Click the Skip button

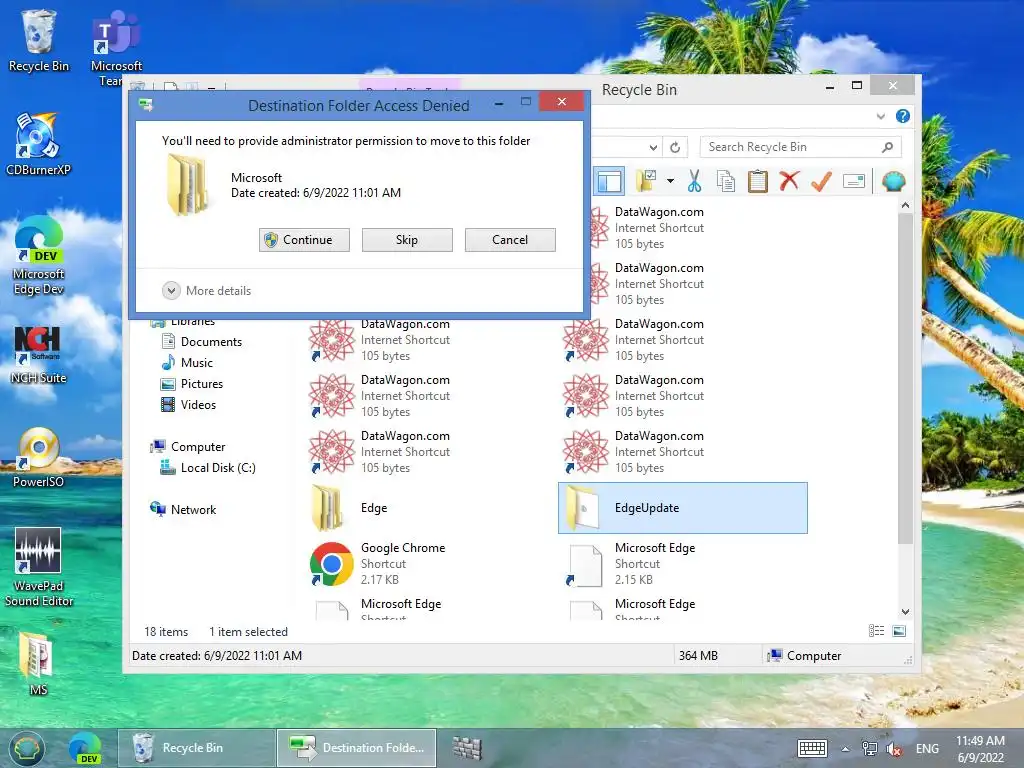tap(407, 240)
